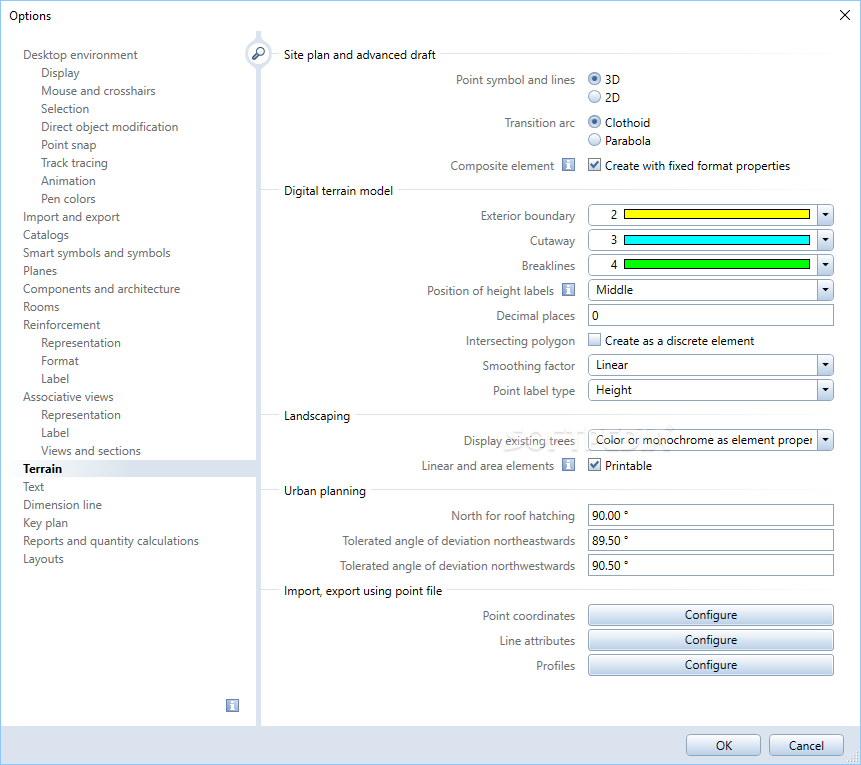Image resolution: width=861 pixels, height=765 pixels.
Task: Click the info icon below the category list
Action: coord(232,705)
